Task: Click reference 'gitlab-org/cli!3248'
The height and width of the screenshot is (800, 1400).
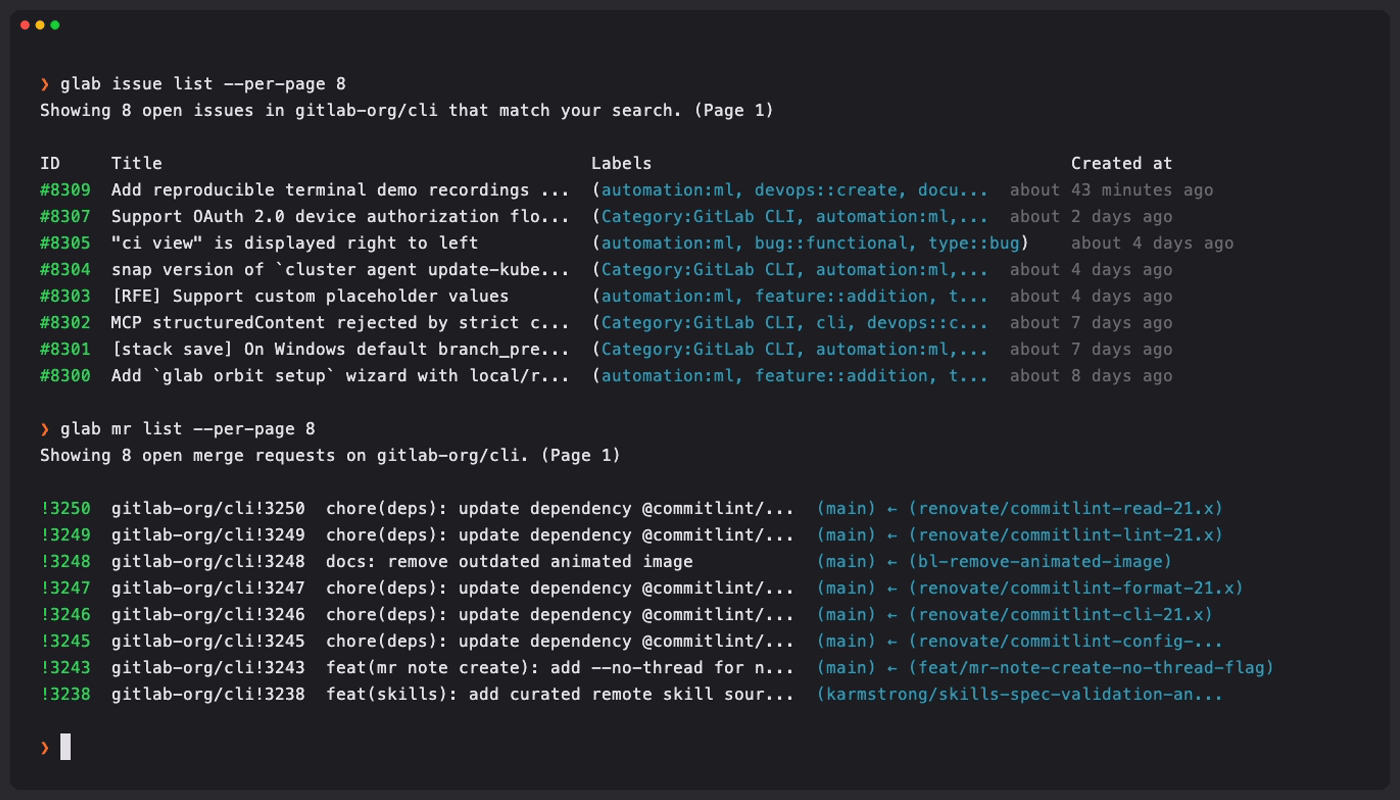Action: pyautogui.click(x=208, y=561)
